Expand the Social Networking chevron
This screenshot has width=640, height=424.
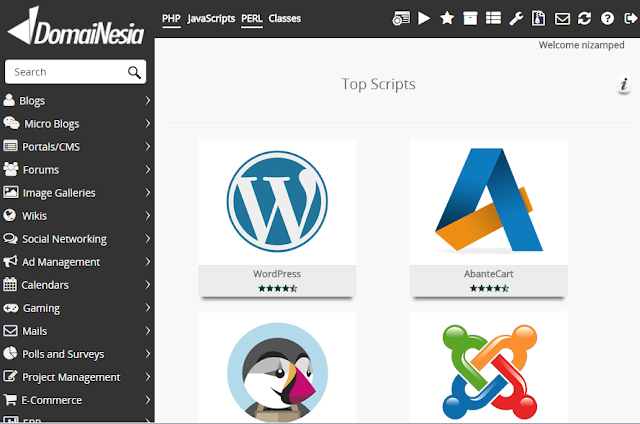point(148,238)
